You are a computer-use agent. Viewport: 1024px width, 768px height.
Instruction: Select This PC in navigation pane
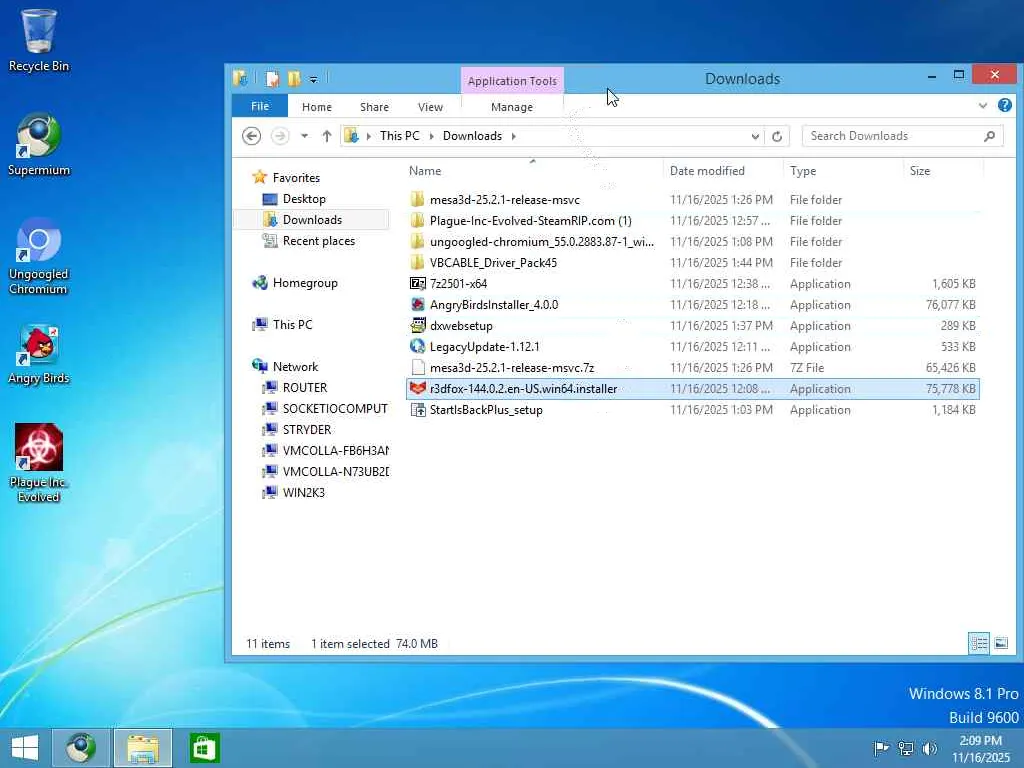(292, 325)
